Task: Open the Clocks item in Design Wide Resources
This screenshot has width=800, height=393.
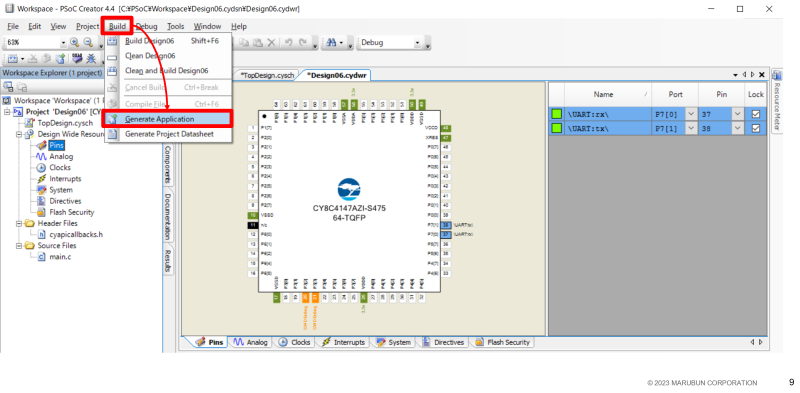Action: 60,167
